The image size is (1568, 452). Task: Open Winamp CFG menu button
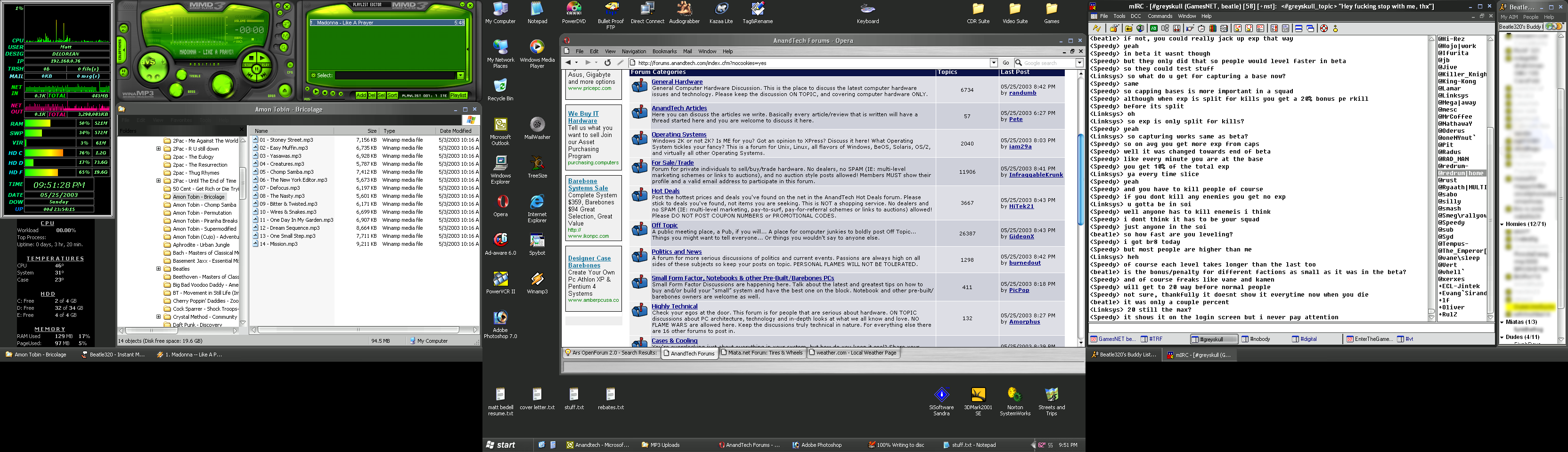tap(290, 65)
